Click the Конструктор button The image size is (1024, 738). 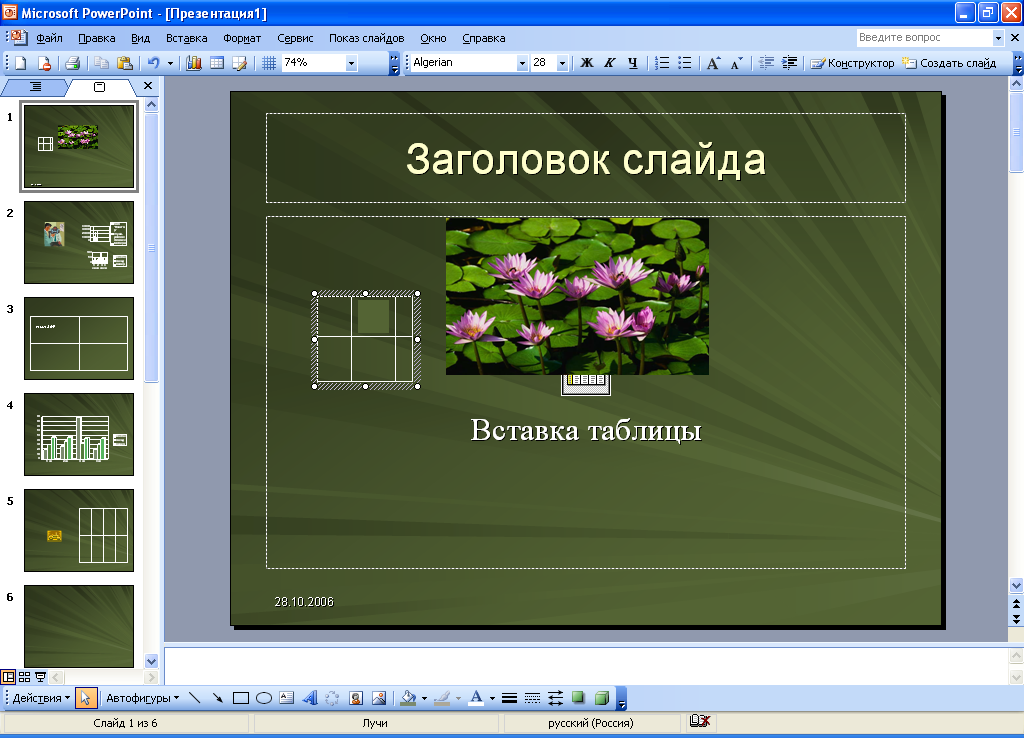click(852, 63)
